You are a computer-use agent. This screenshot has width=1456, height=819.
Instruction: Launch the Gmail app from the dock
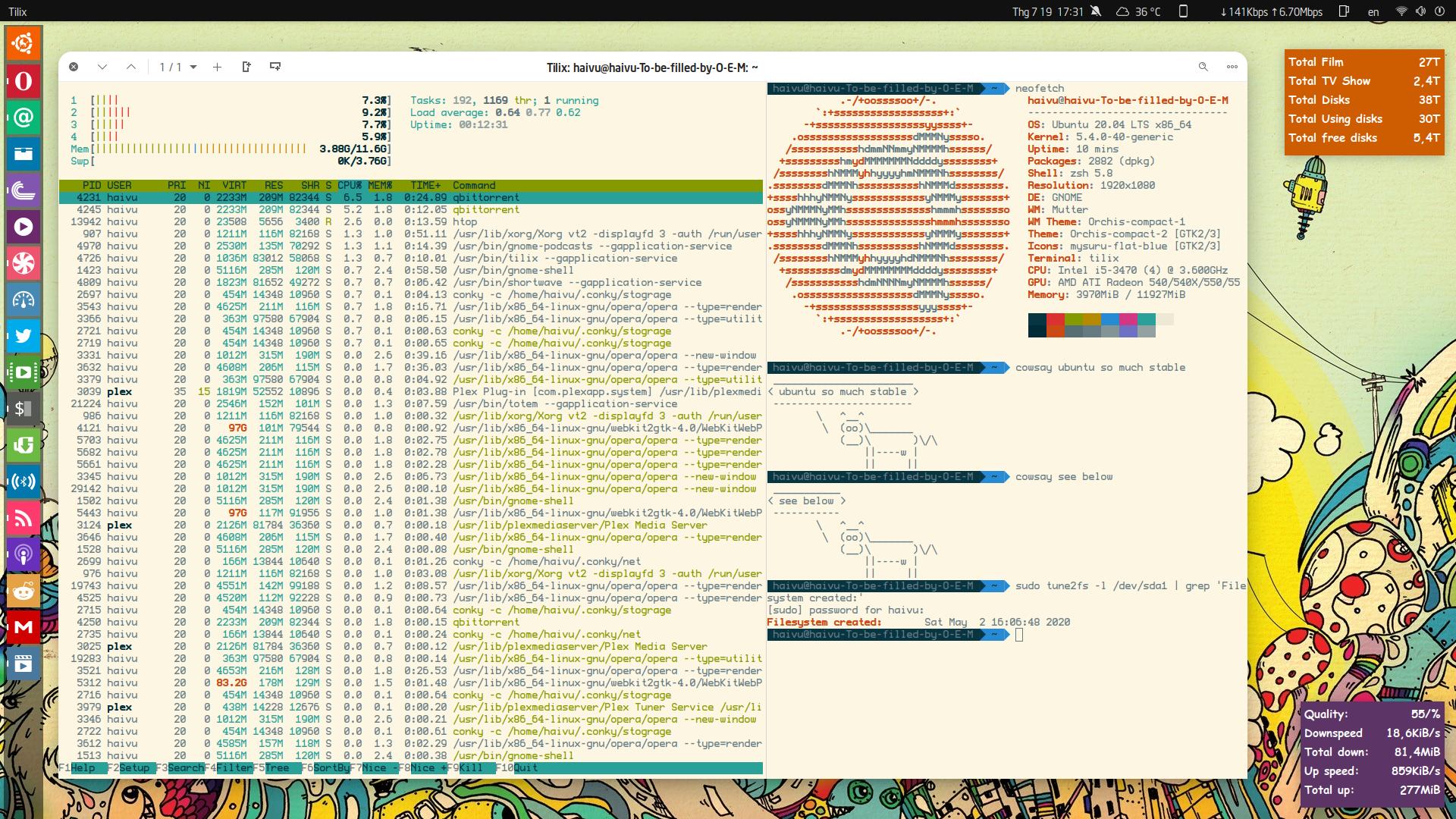coord(24,627)
